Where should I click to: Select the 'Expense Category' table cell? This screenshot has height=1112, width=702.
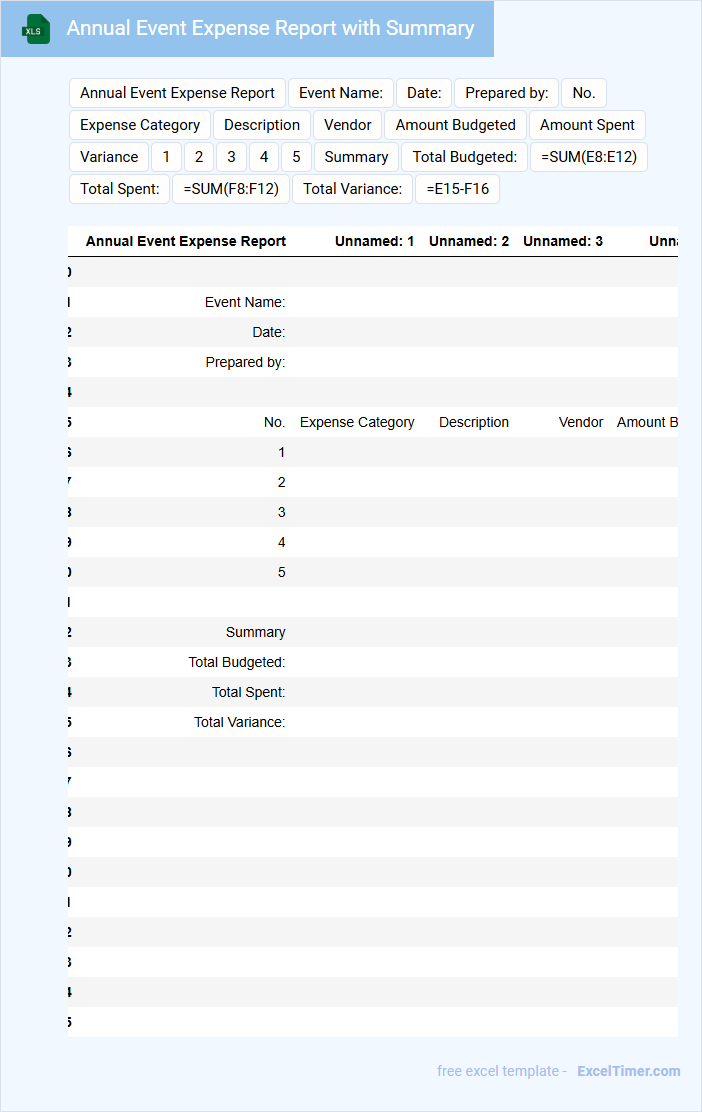(357, 422)
